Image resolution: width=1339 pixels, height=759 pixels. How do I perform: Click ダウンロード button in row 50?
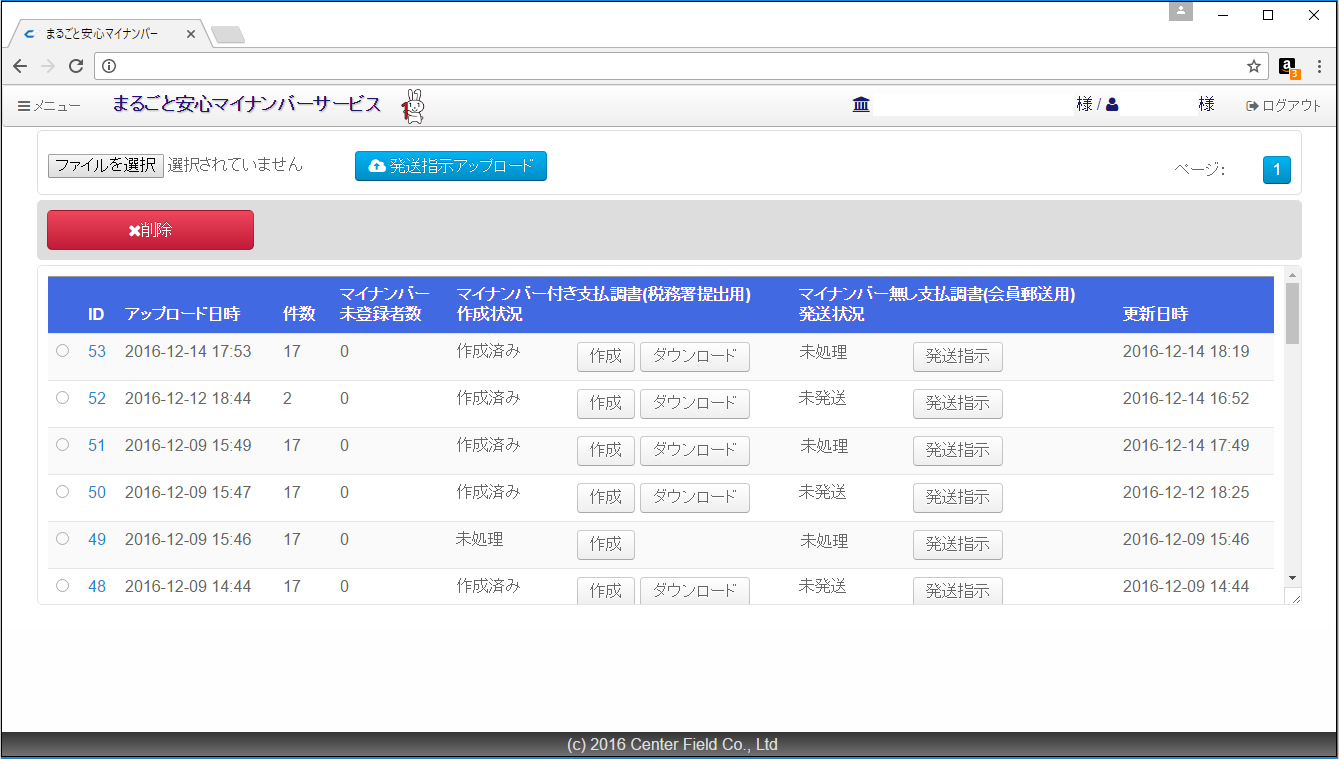(695, 498)
